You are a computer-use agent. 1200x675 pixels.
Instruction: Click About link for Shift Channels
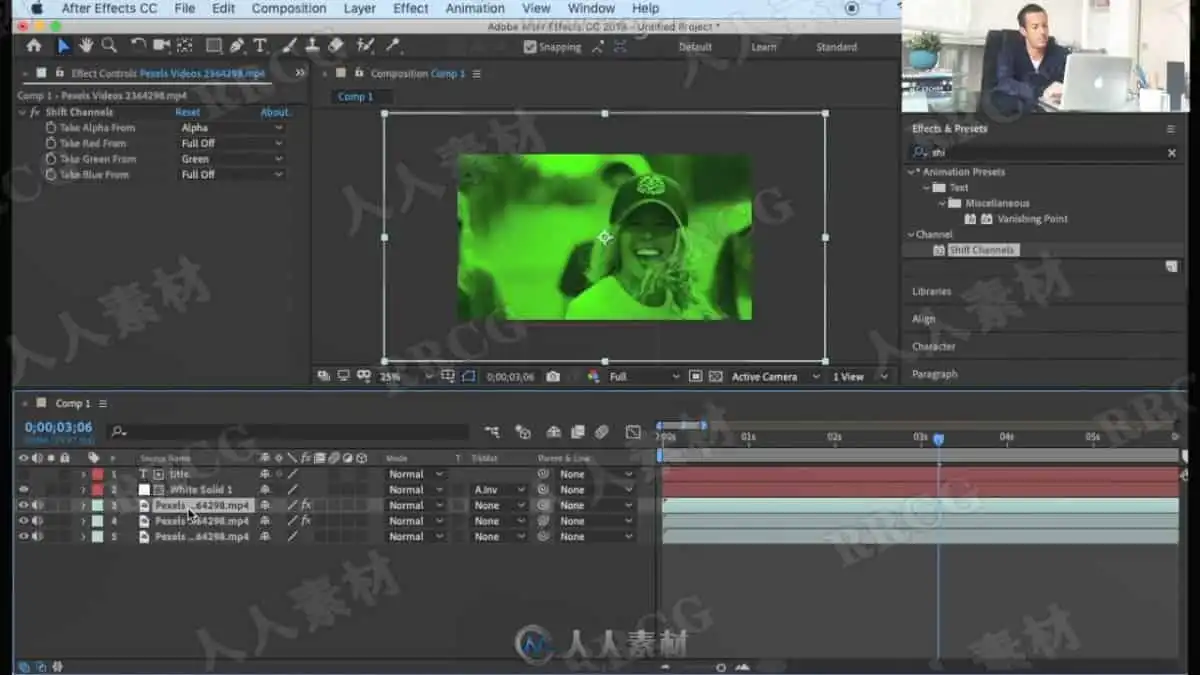275,113
